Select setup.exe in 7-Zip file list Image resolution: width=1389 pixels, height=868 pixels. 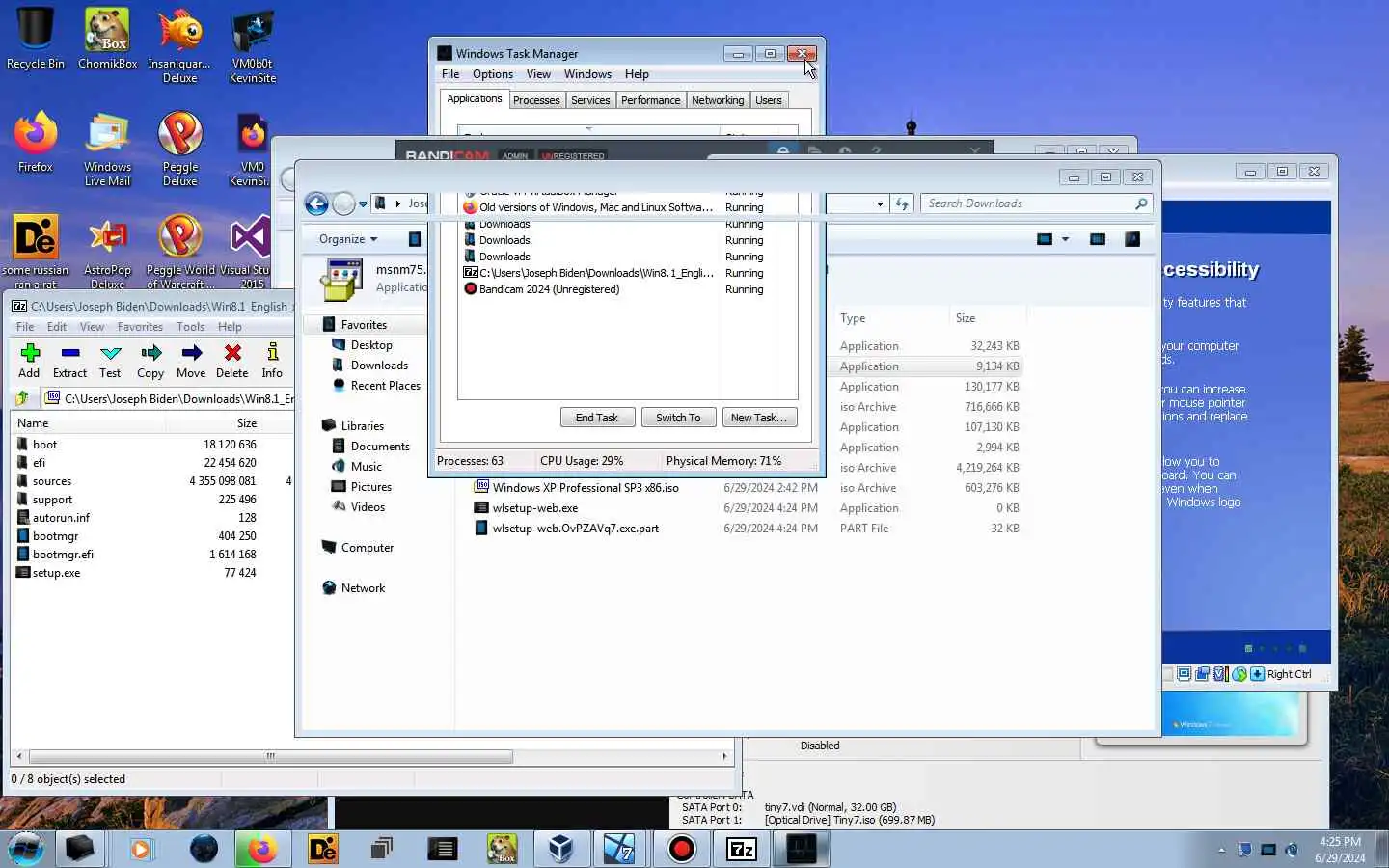pos(56,573)
